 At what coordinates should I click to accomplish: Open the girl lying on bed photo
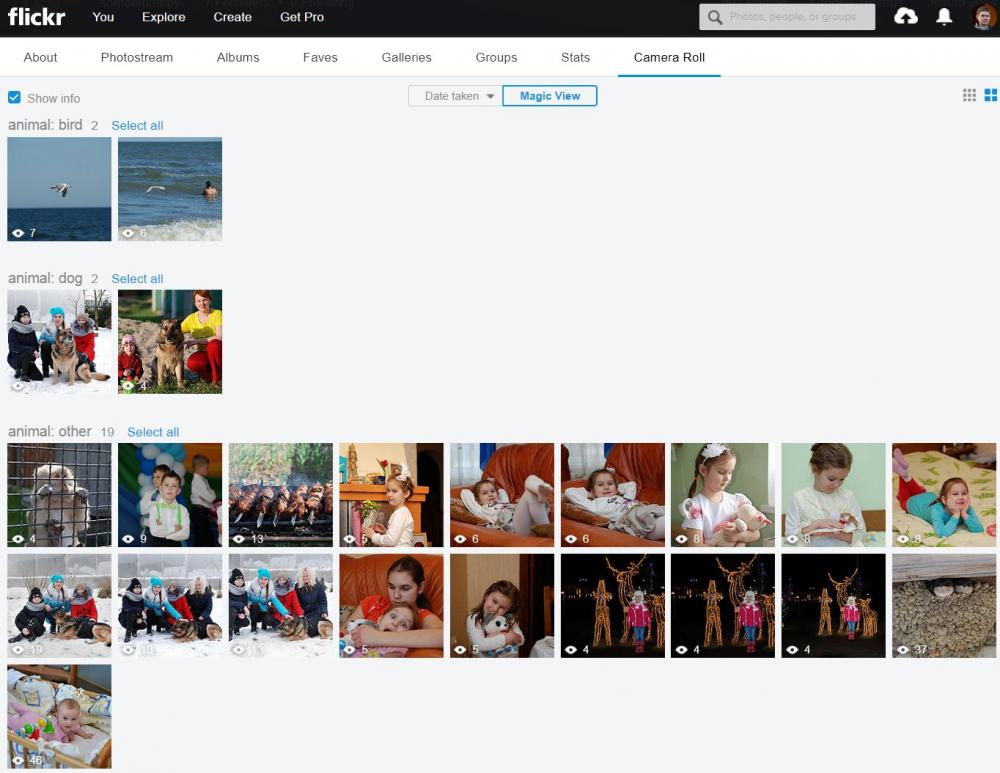[944, 495]
